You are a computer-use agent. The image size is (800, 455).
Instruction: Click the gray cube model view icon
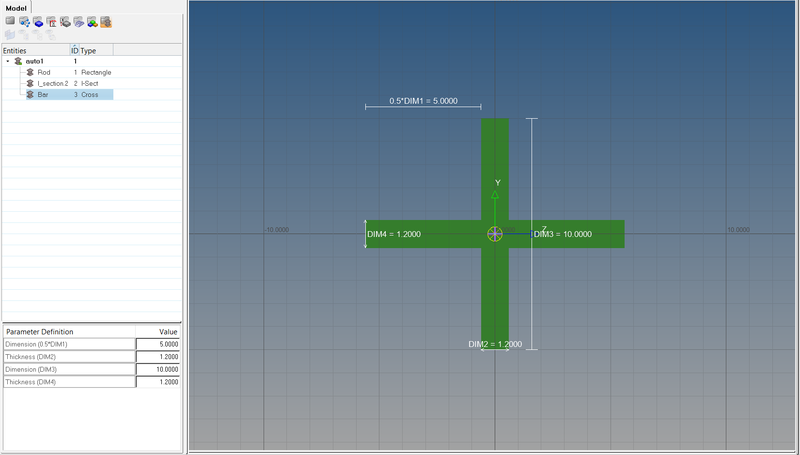10,21
